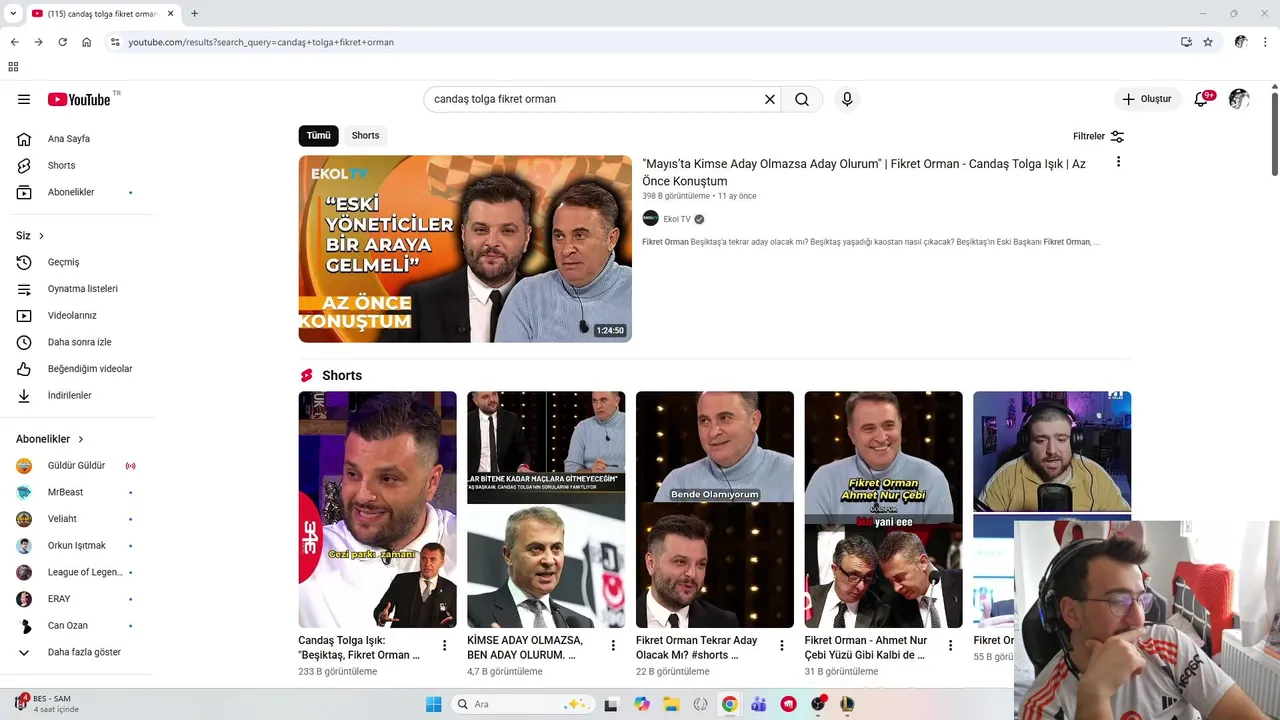The width and height of the screenshot is (1280, 720).
Task: Open the Candaş Tolga Işık short thumbnail
Action: tap(377, 509)
